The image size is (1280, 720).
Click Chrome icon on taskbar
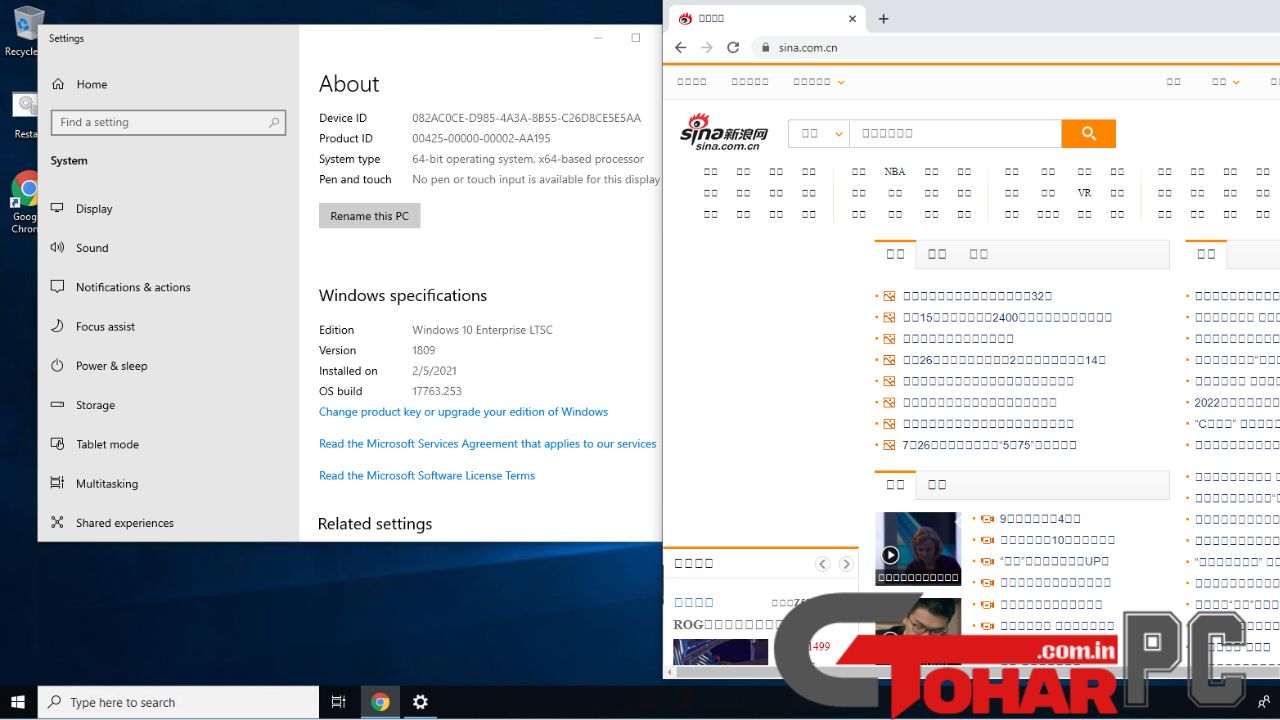click(x=380, y=702)
